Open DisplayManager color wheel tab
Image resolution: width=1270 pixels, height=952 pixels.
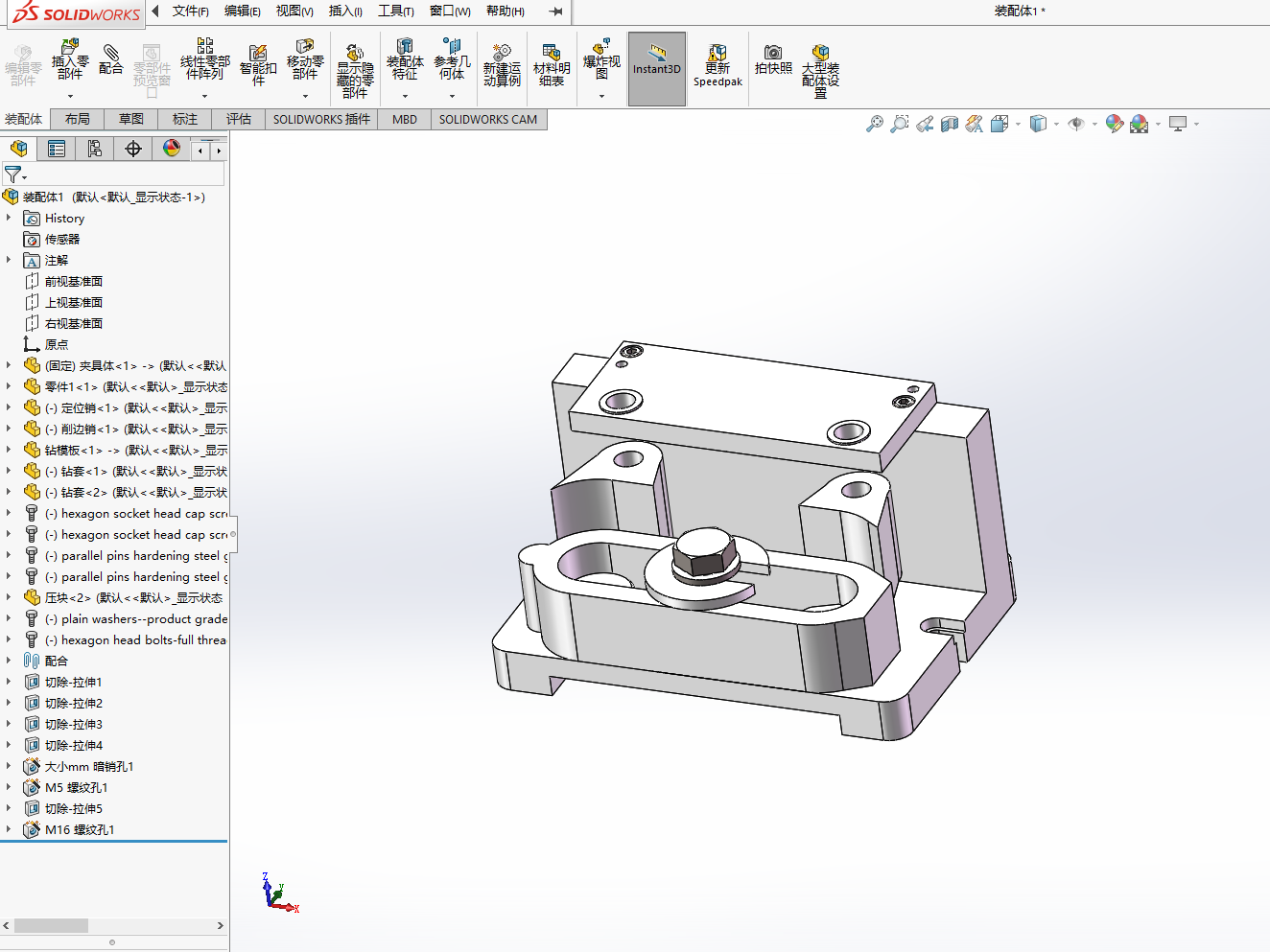pos(171,149)
